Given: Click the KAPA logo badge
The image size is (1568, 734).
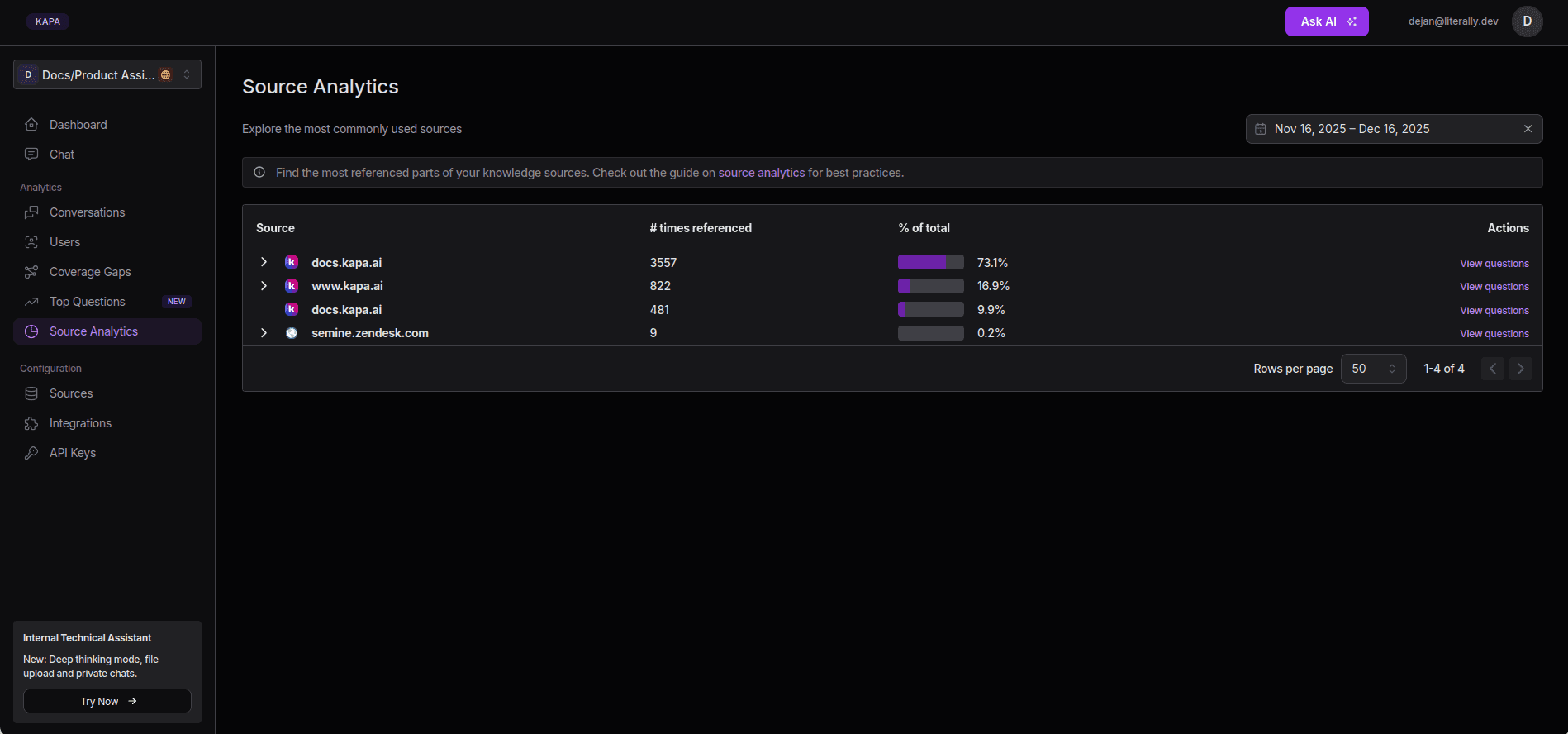Looking at the screenshot, I should pos(47,21).
